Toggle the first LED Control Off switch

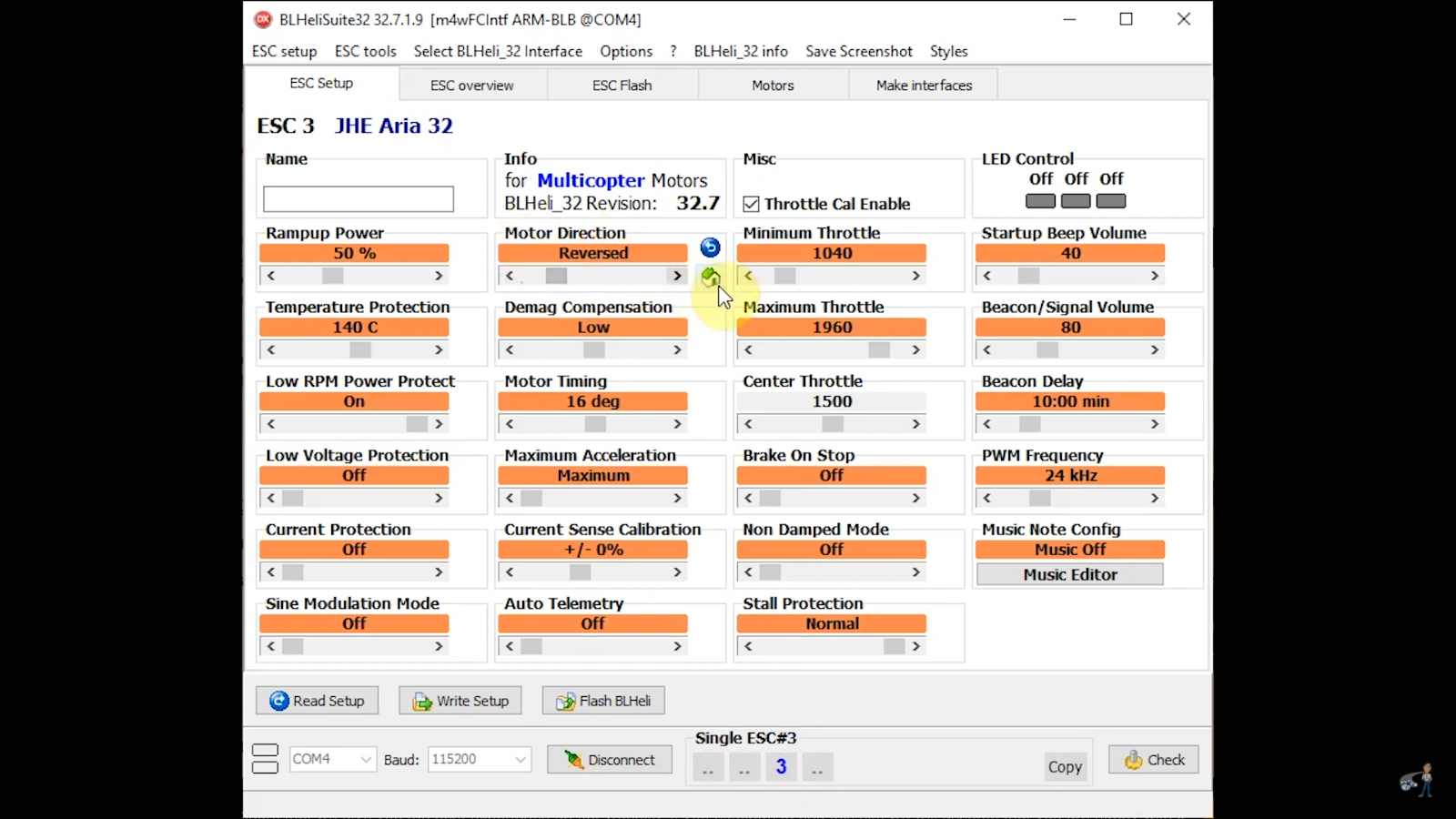click(1039, 201)
